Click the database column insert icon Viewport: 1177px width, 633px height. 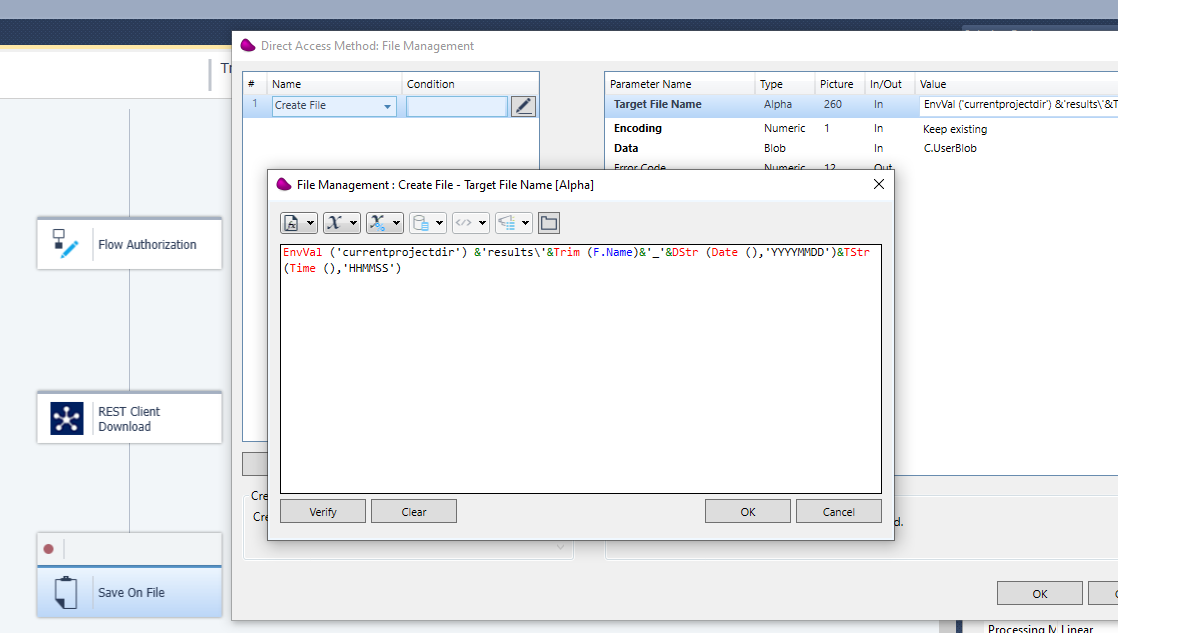pyautogui.click(x=421, y=222)
